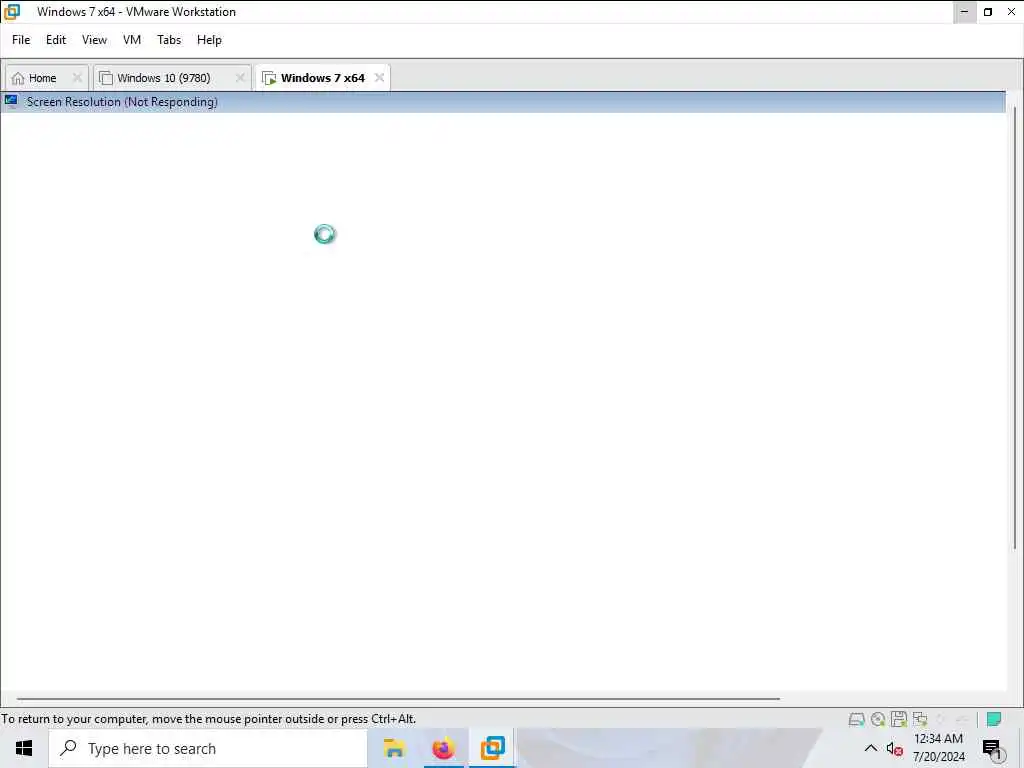Open the notification center icon

(993, 749)
